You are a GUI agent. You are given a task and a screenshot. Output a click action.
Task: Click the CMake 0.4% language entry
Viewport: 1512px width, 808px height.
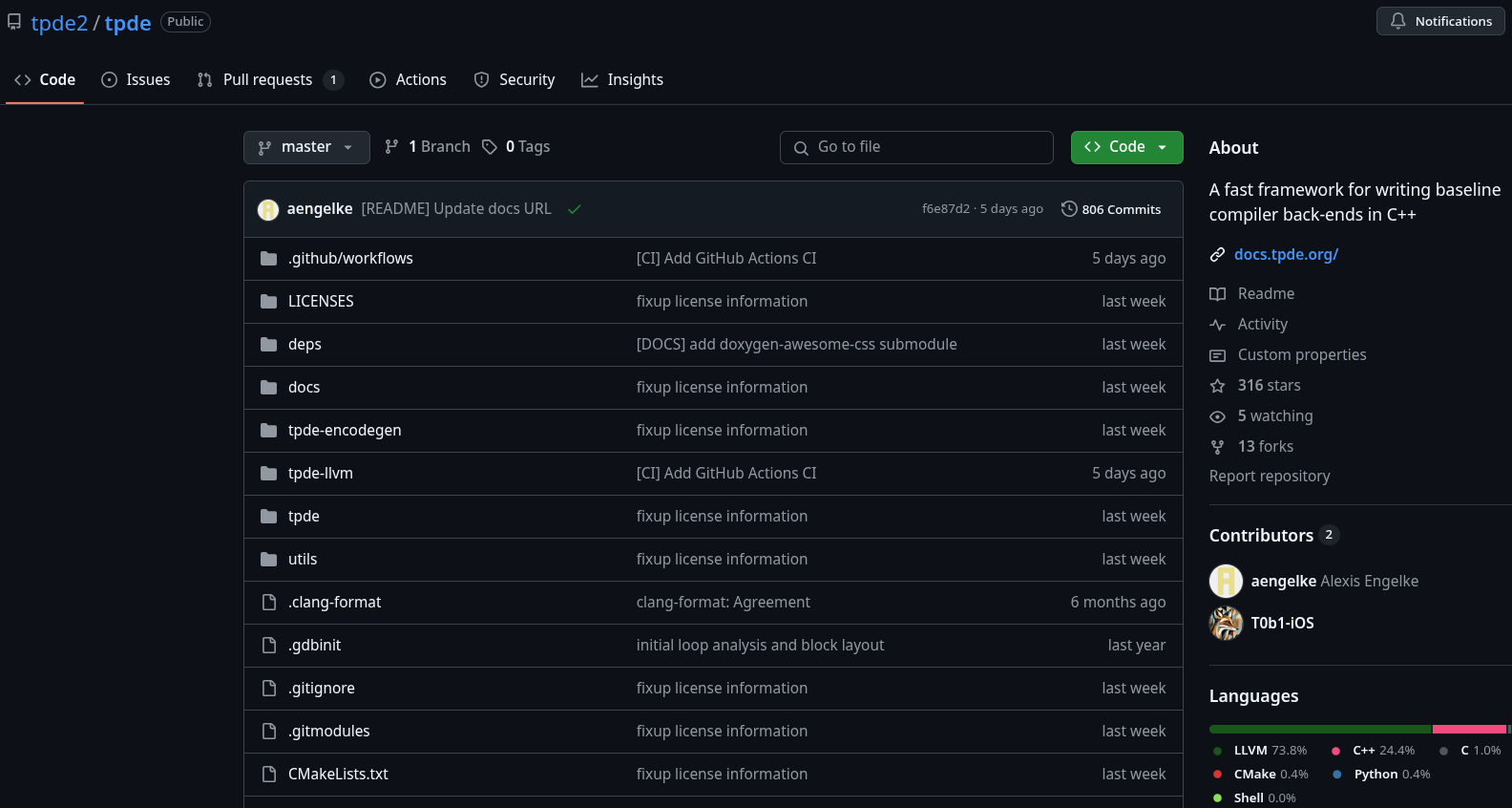[1261, 775]
